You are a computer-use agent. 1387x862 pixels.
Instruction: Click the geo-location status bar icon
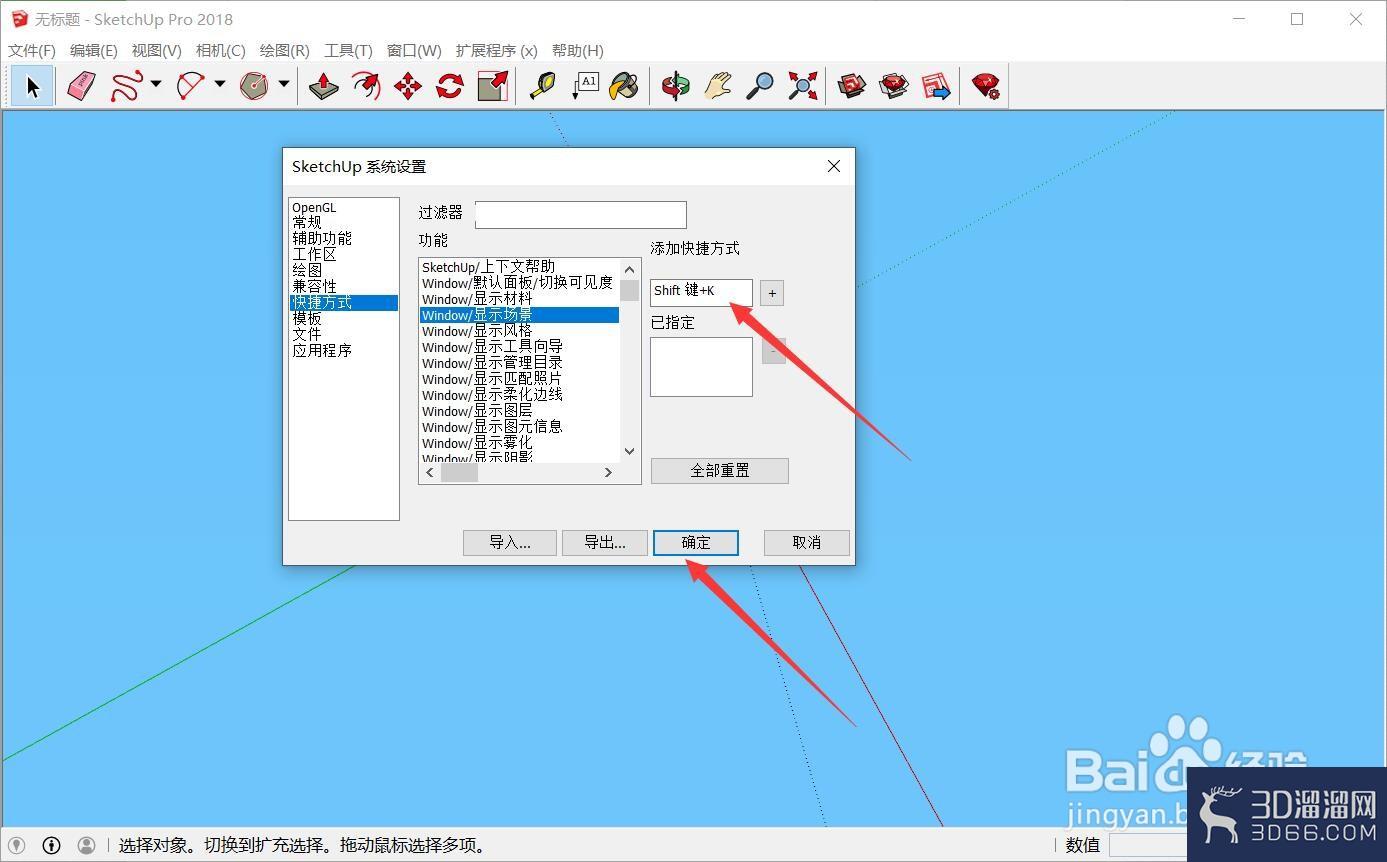[16, 846]
